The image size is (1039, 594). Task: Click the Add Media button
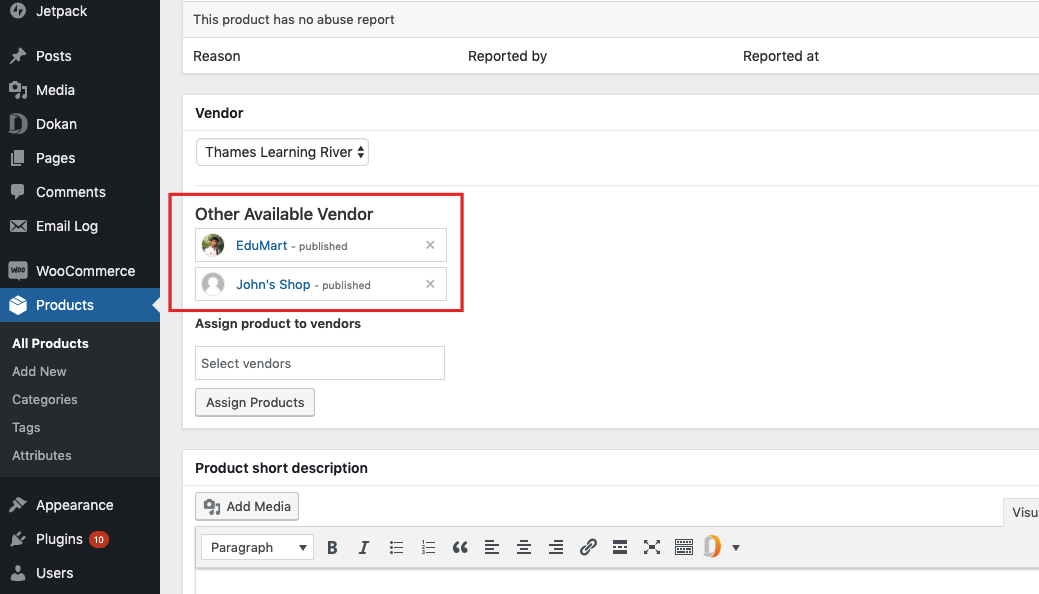247,506
